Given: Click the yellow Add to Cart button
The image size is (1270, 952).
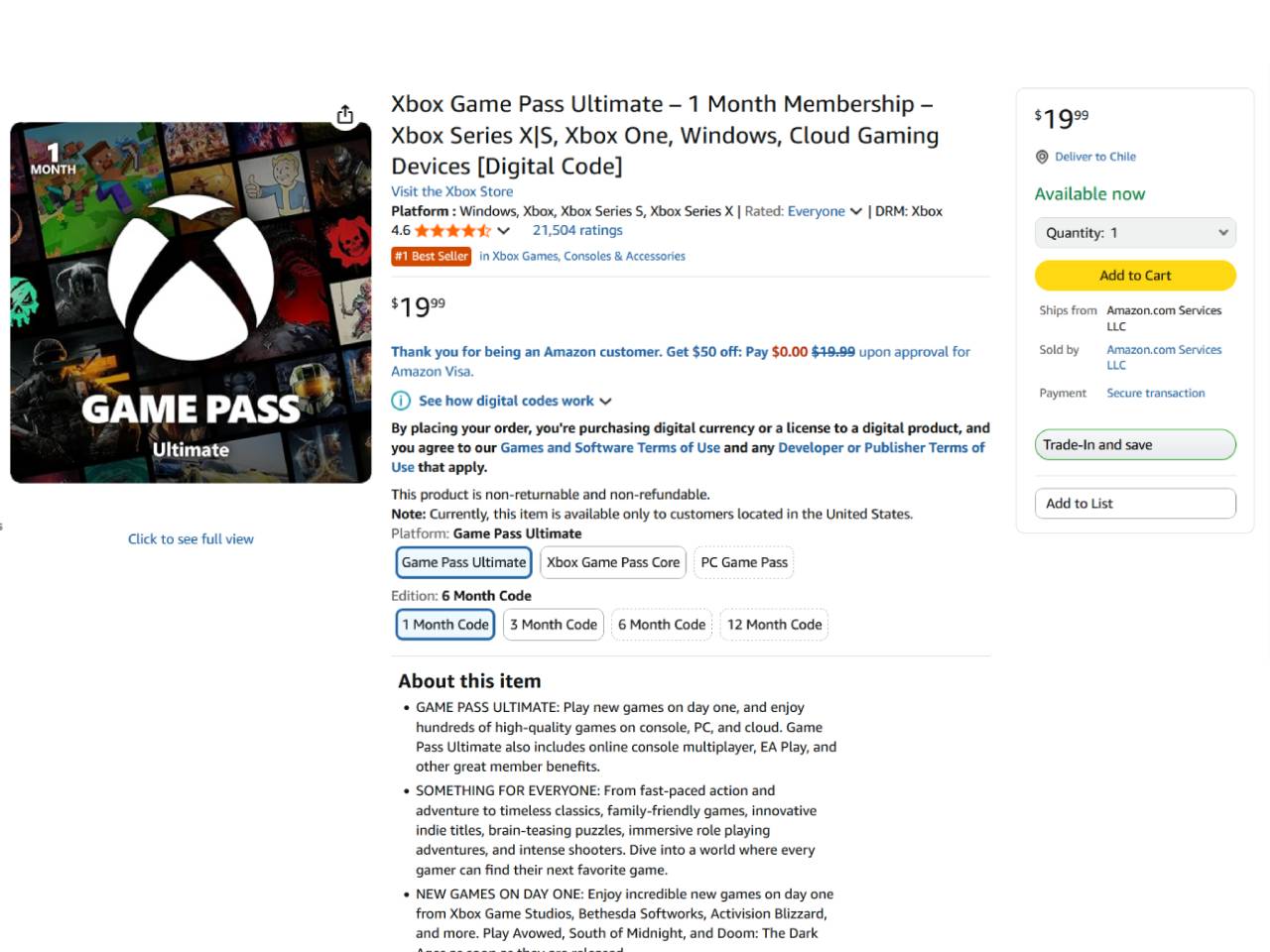Looking at the screenshot, I should click(x=1135, y=276).
